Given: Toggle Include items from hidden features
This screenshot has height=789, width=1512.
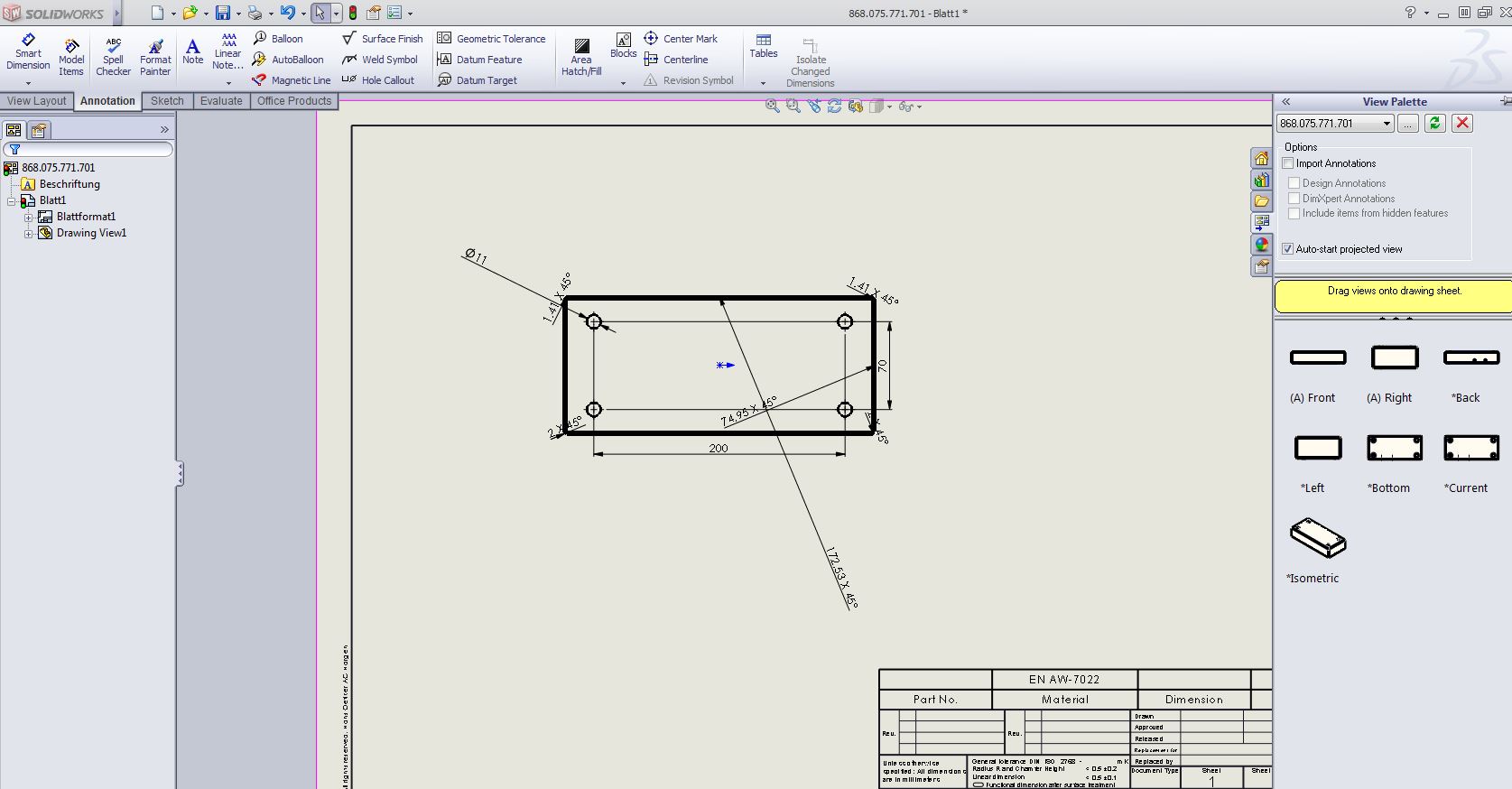Looking at the screenshot, I should pyautogui.click(x=1294, y=213).
